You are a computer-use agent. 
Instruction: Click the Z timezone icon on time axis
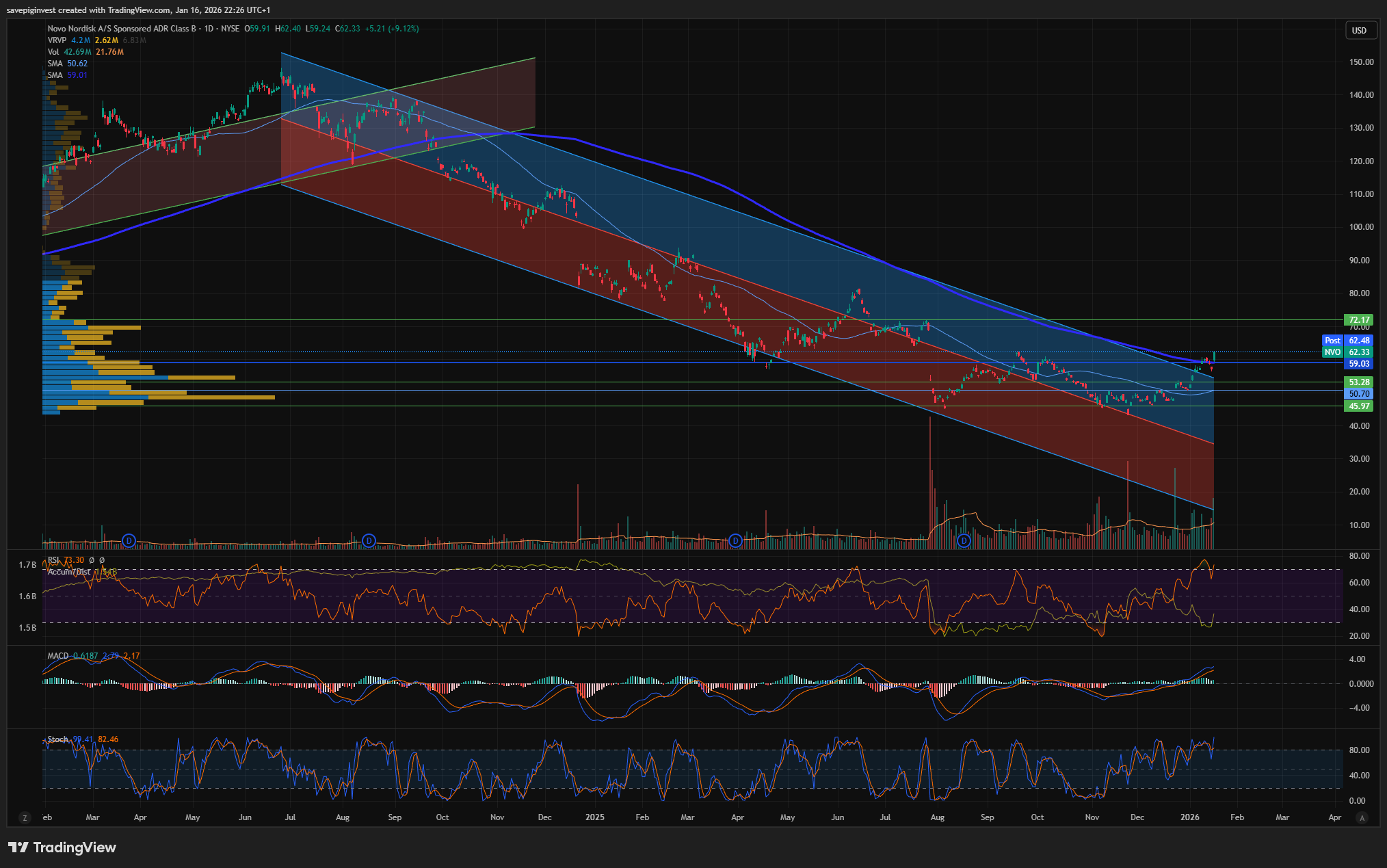25,817
